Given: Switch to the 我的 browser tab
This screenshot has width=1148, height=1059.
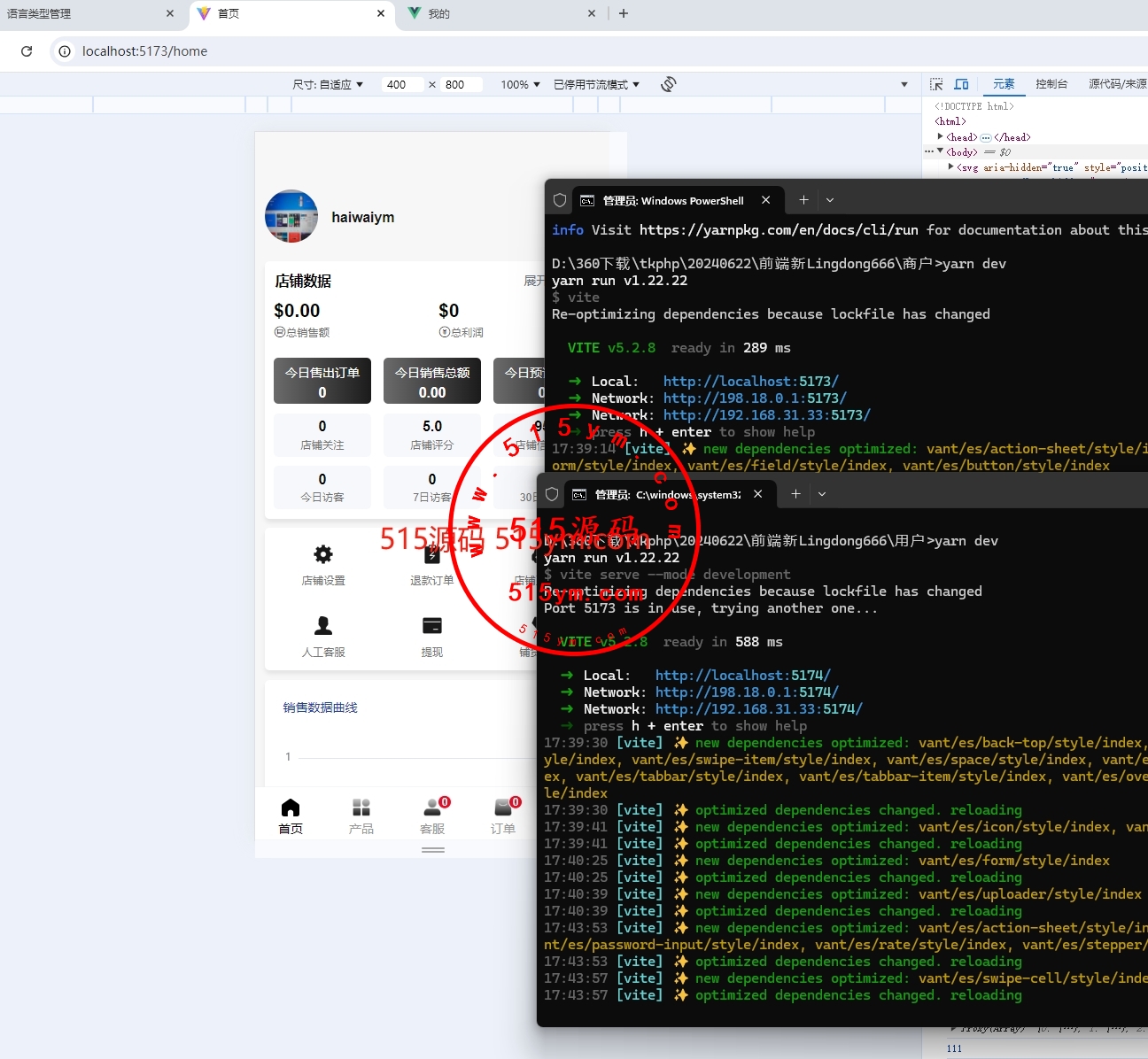Looking at the screenshot, I should pyautogui.click(x=439, y=13).
